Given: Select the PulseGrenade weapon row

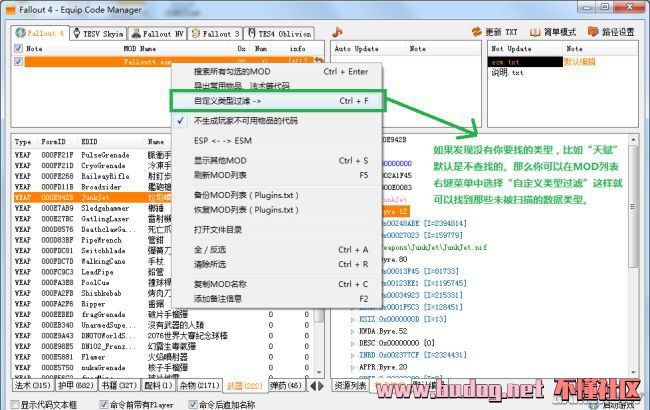Looking at the screenshot, I should (91, 155).
